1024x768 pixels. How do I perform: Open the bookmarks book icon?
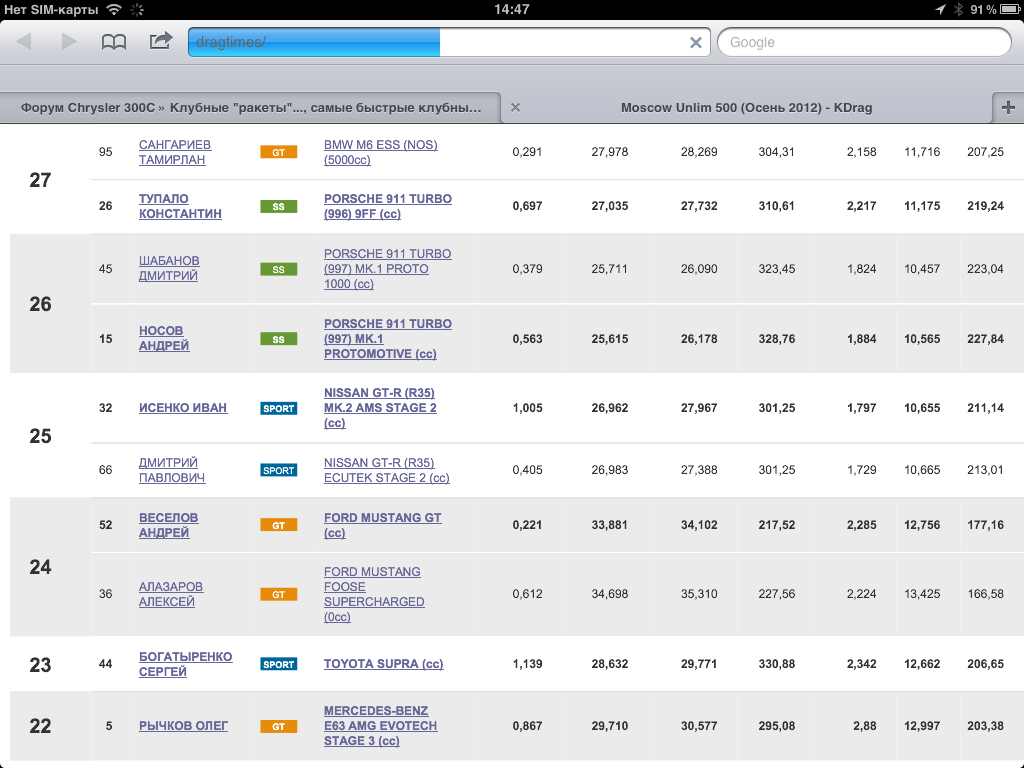[114, 42]
